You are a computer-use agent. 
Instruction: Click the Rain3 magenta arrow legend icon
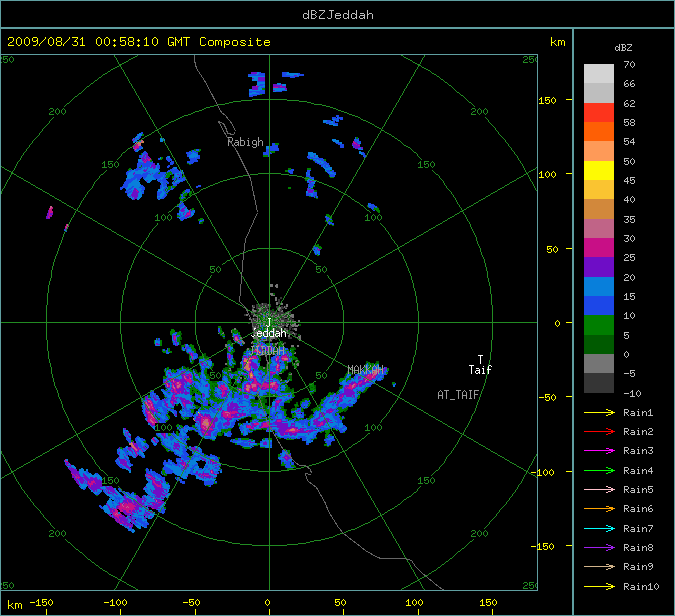[x=599, y=451]
